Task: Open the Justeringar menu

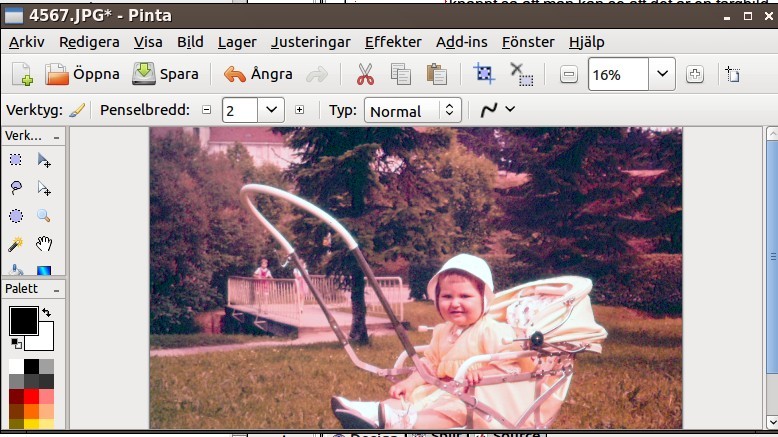Action: click(311, 42)
